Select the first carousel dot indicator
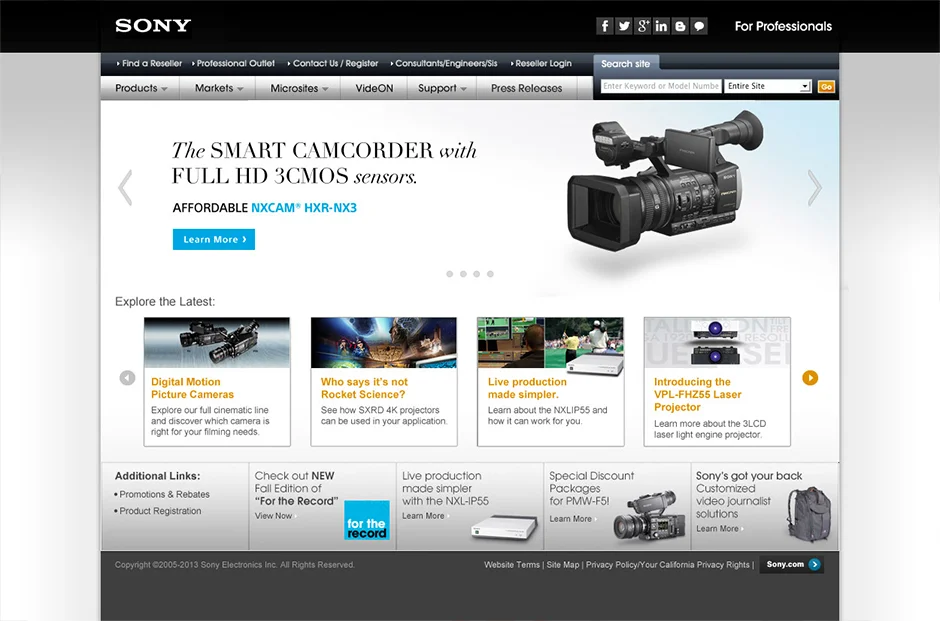 (450, 274)
